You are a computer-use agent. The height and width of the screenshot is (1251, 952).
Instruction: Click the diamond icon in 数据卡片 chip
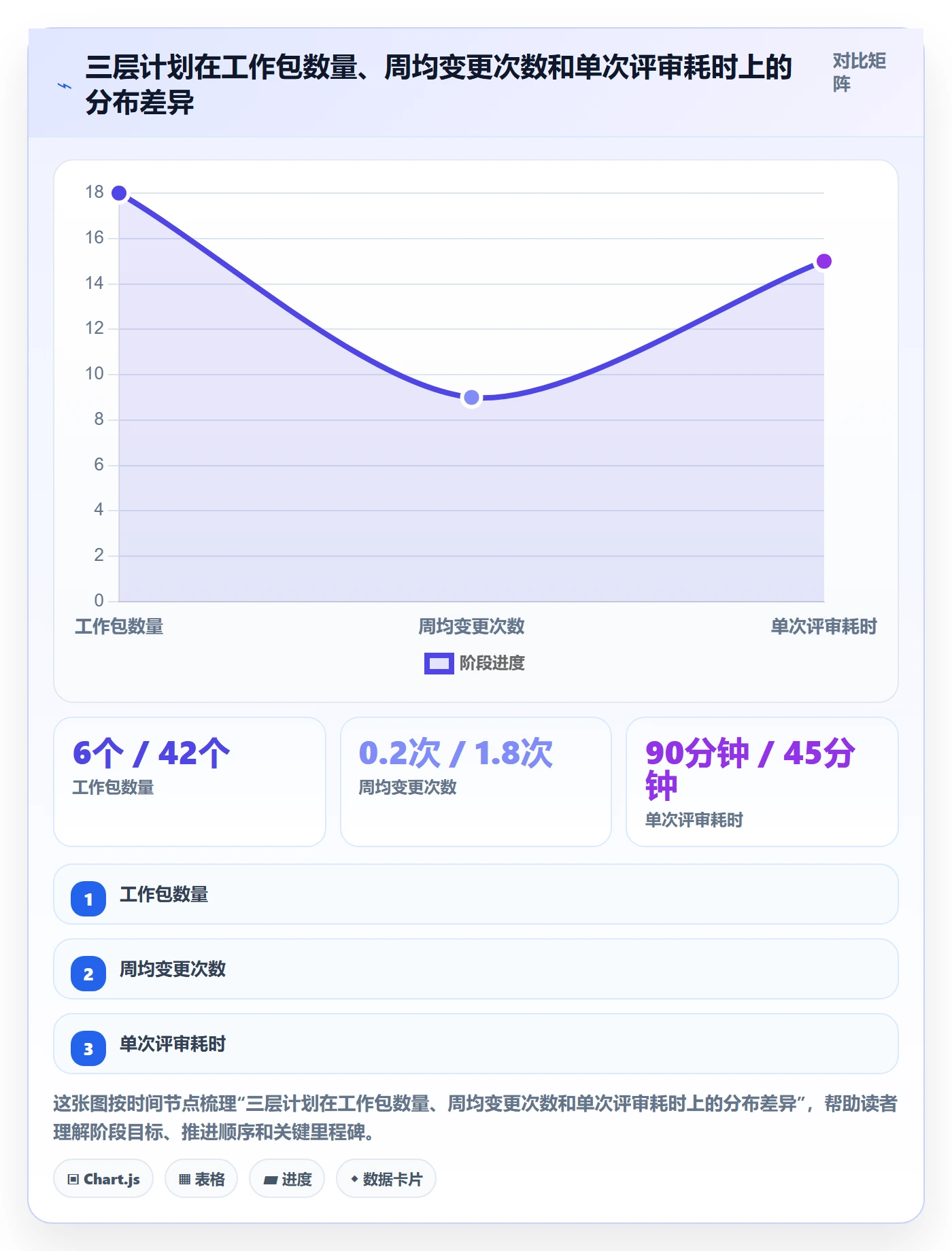[x=354, y=1178]
